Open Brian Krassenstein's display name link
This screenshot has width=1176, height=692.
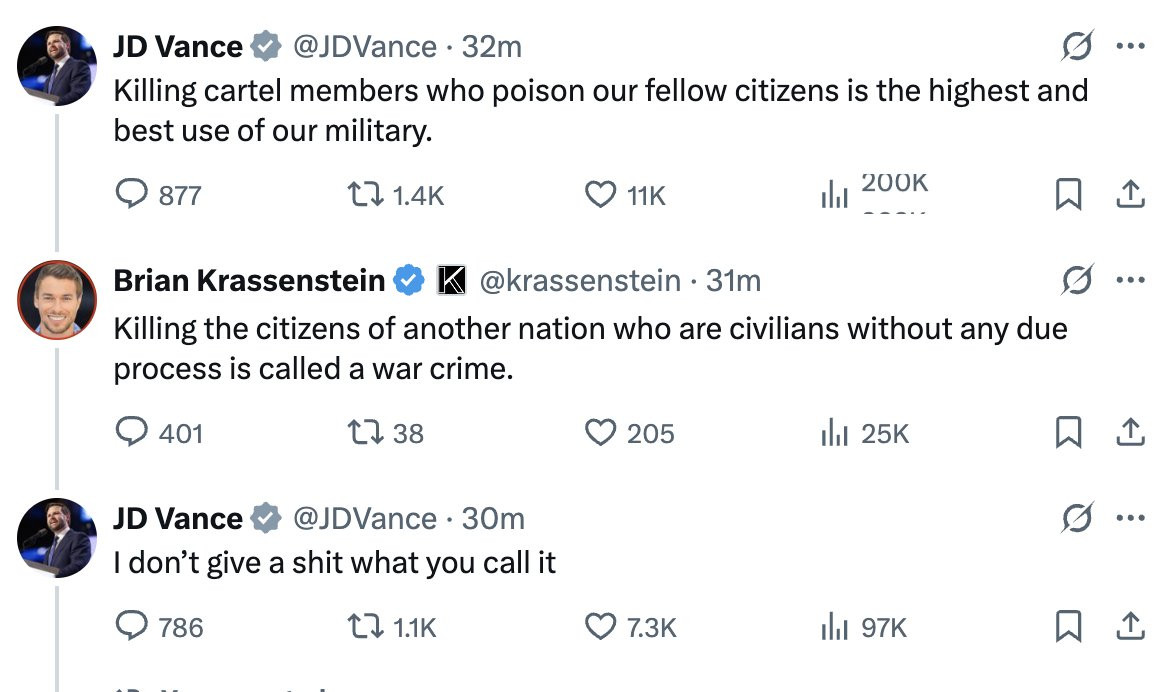point(249,281)
